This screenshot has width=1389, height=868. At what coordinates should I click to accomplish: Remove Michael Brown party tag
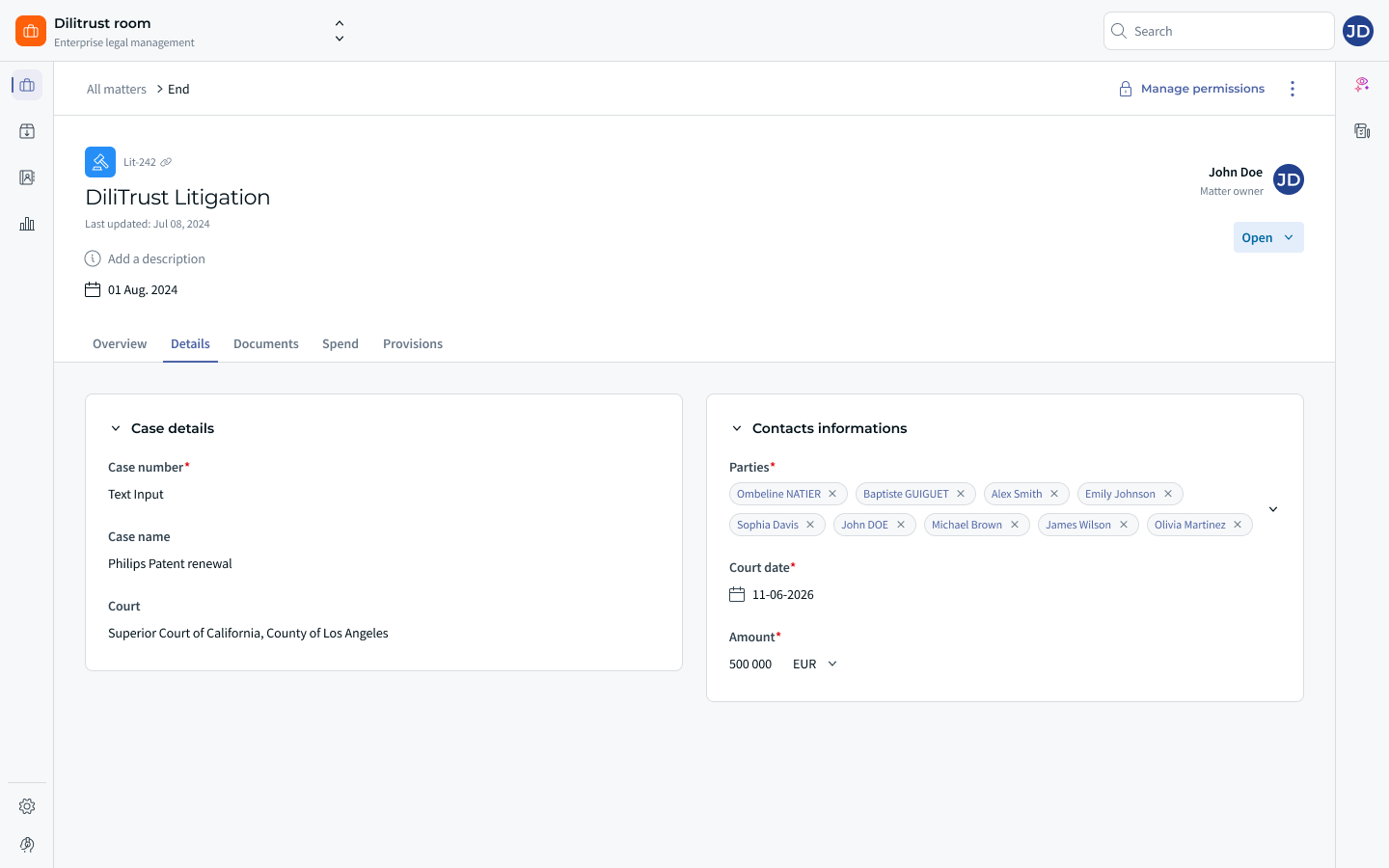1015,525
